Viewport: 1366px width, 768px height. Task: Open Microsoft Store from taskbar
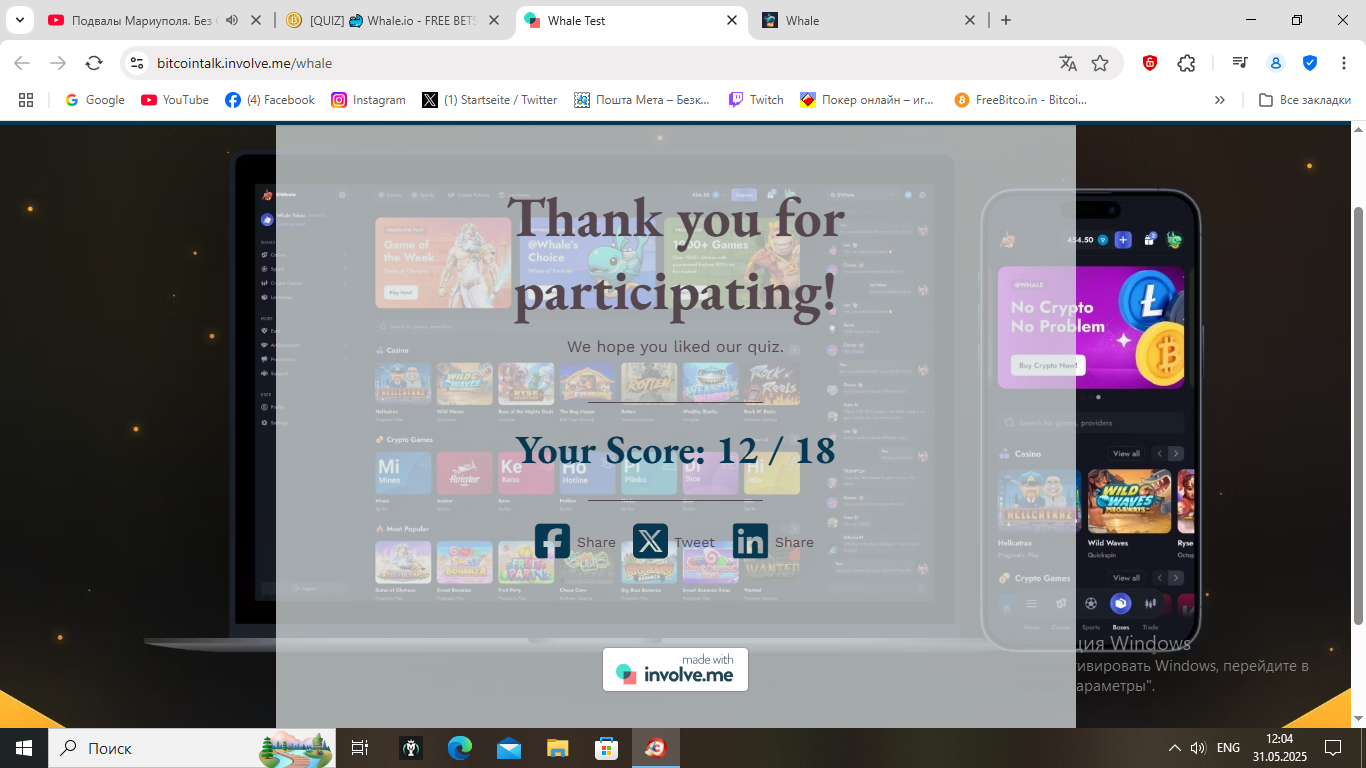pyautogui.click(x=607, y=748)
